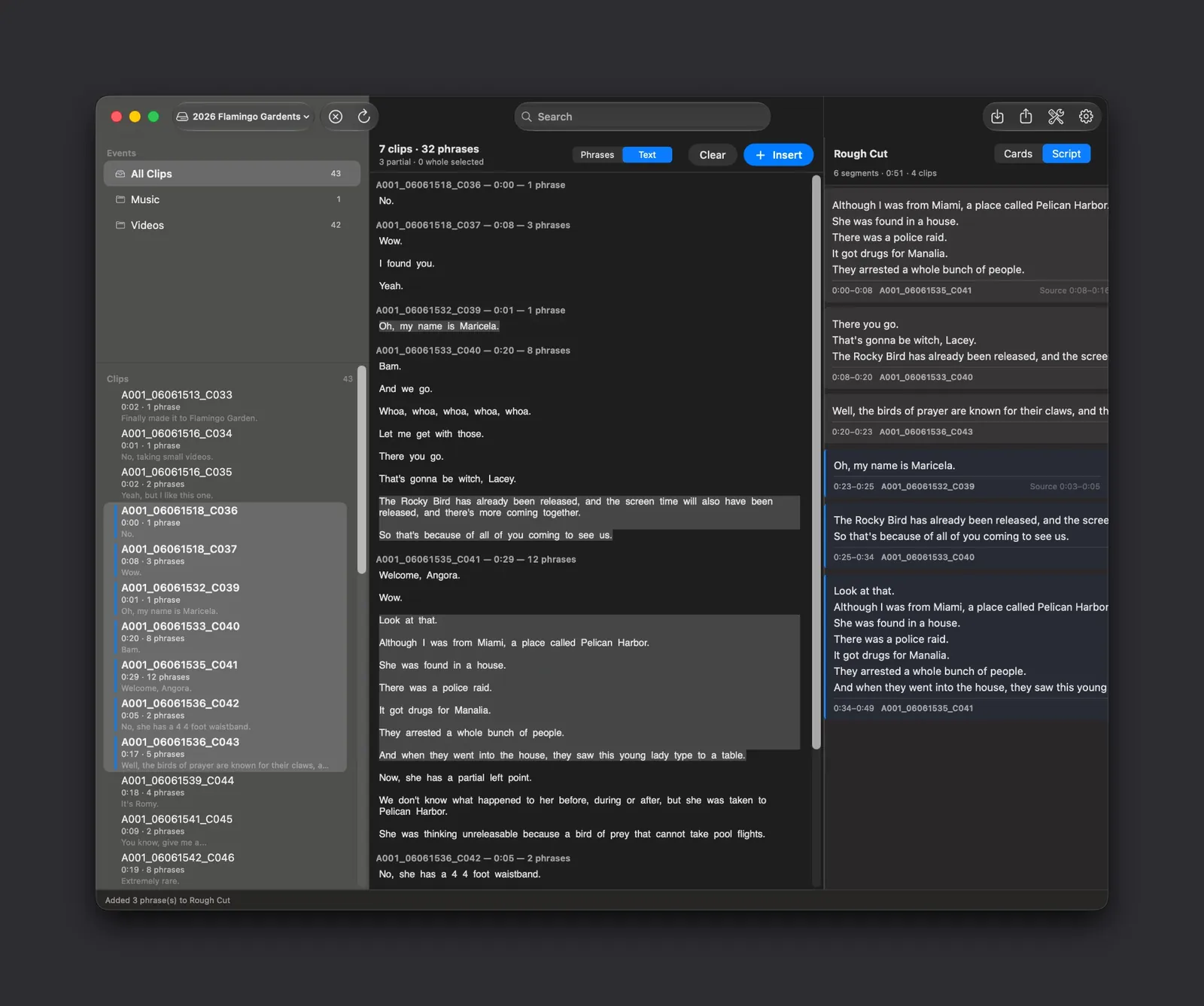This screenshot has width=1204, height=1006.
Task: Click phrase "Whoa, whoa, whoa, whoa, whoa."
Action: (455, 411)
